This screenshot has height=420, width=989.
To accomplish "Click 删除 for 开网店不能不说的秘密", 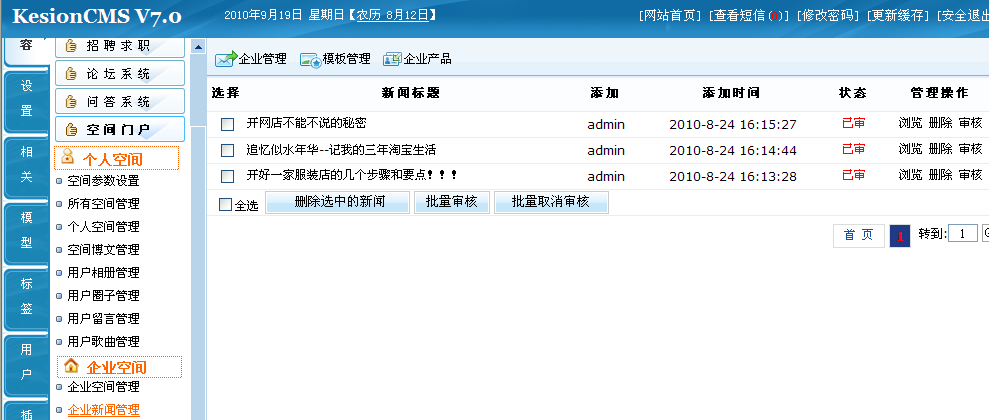I will point(940,122).
